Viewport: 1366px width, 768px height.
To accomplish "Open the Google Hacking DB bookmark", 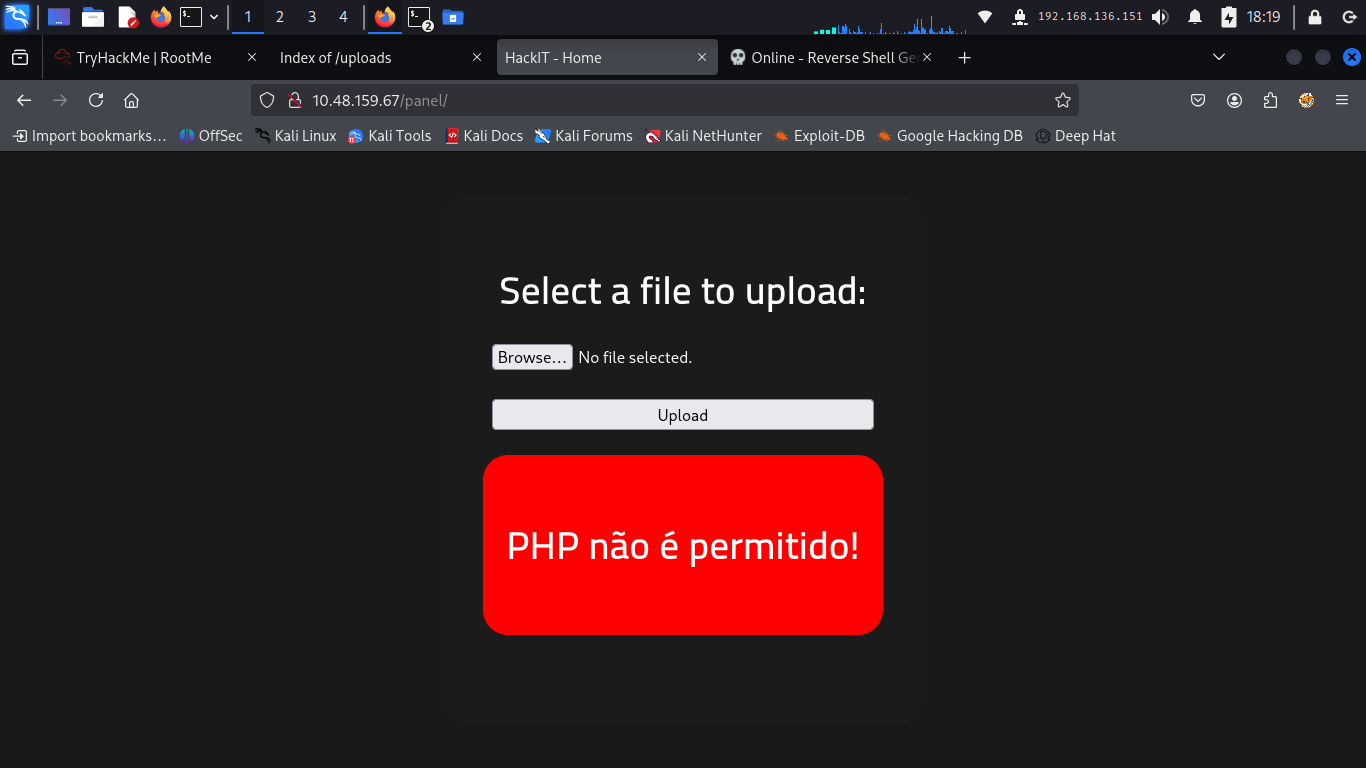I will (950, 136).
